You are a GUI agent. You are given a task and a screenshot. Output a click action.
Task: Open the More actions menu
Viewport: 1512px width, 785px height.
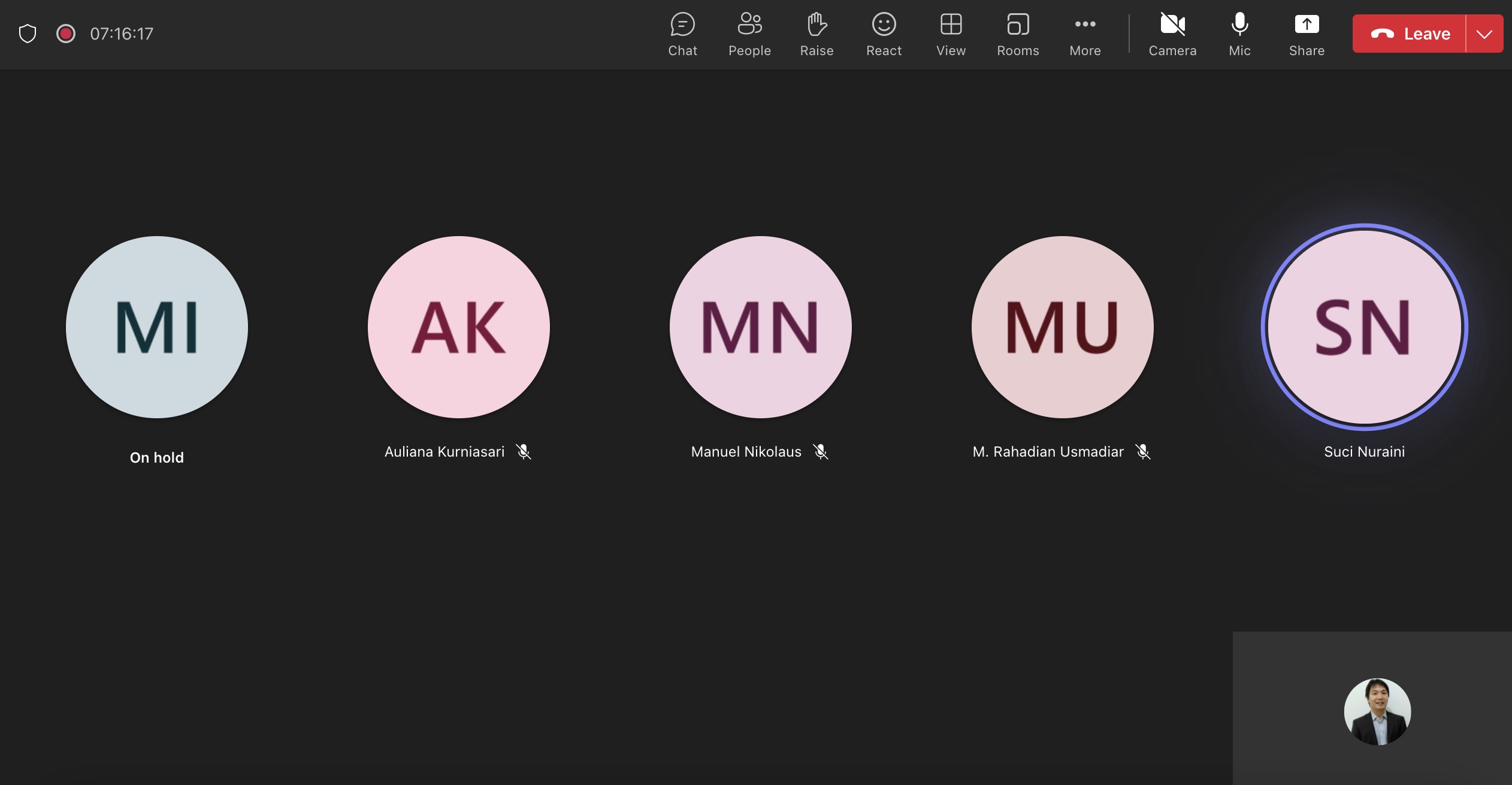(1085, 34)
